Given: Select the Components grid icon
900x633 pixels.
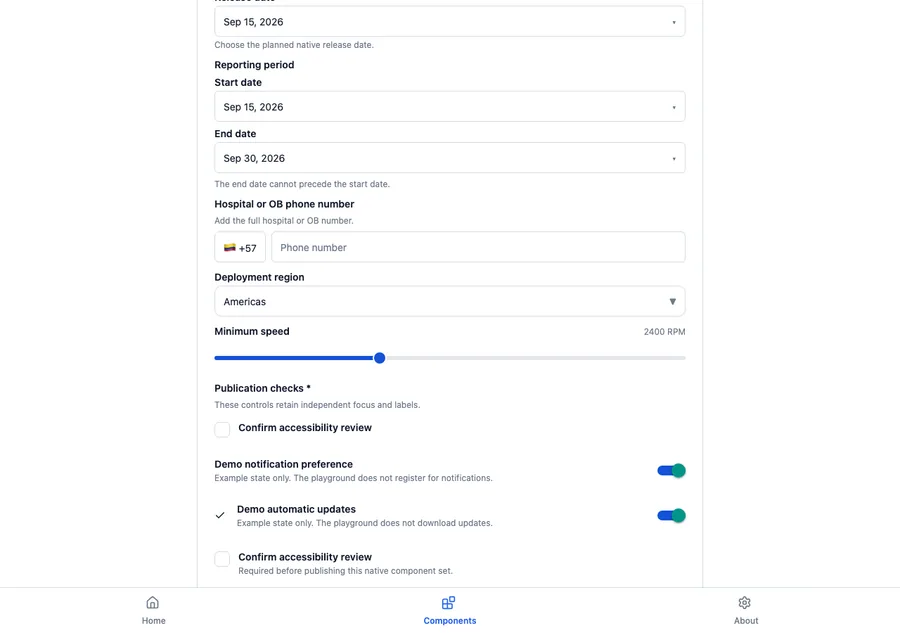Looking at the screenshot, I should pyautogui.click(x=448, y=603).
